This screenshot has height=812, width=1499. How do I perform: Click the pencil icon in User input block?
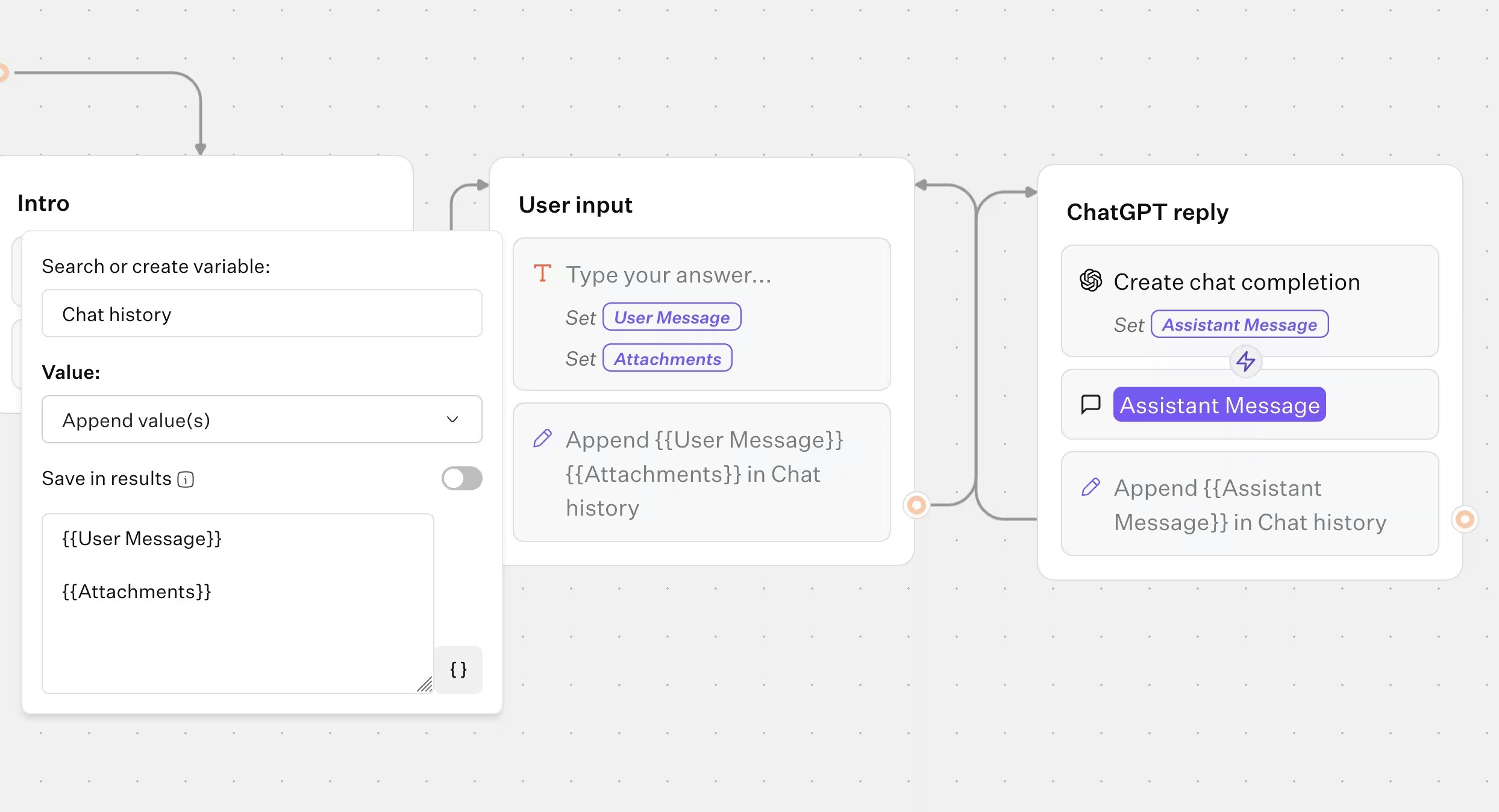[542, 439]
